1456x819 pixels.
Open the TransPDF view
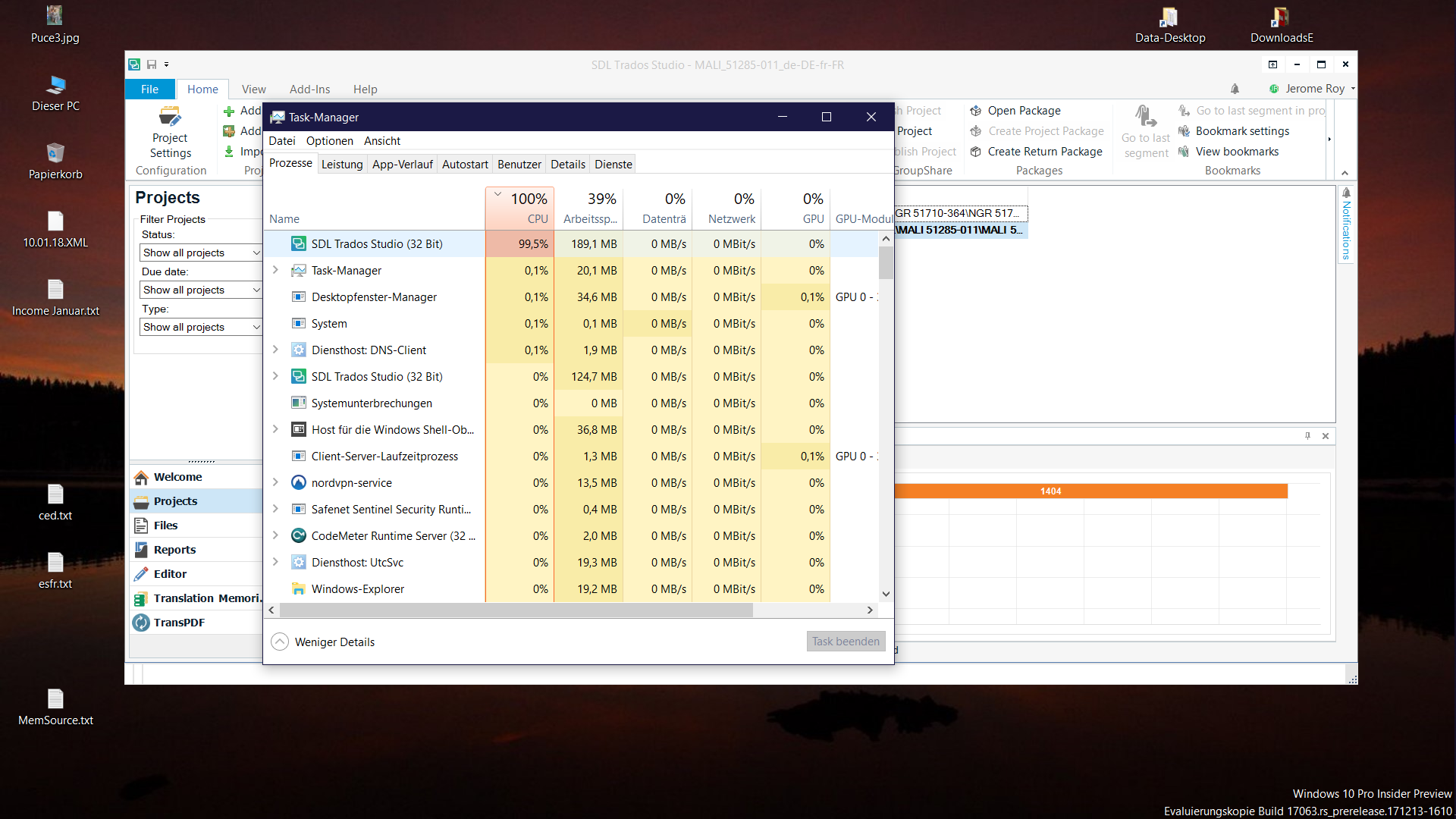coord(196,623)
